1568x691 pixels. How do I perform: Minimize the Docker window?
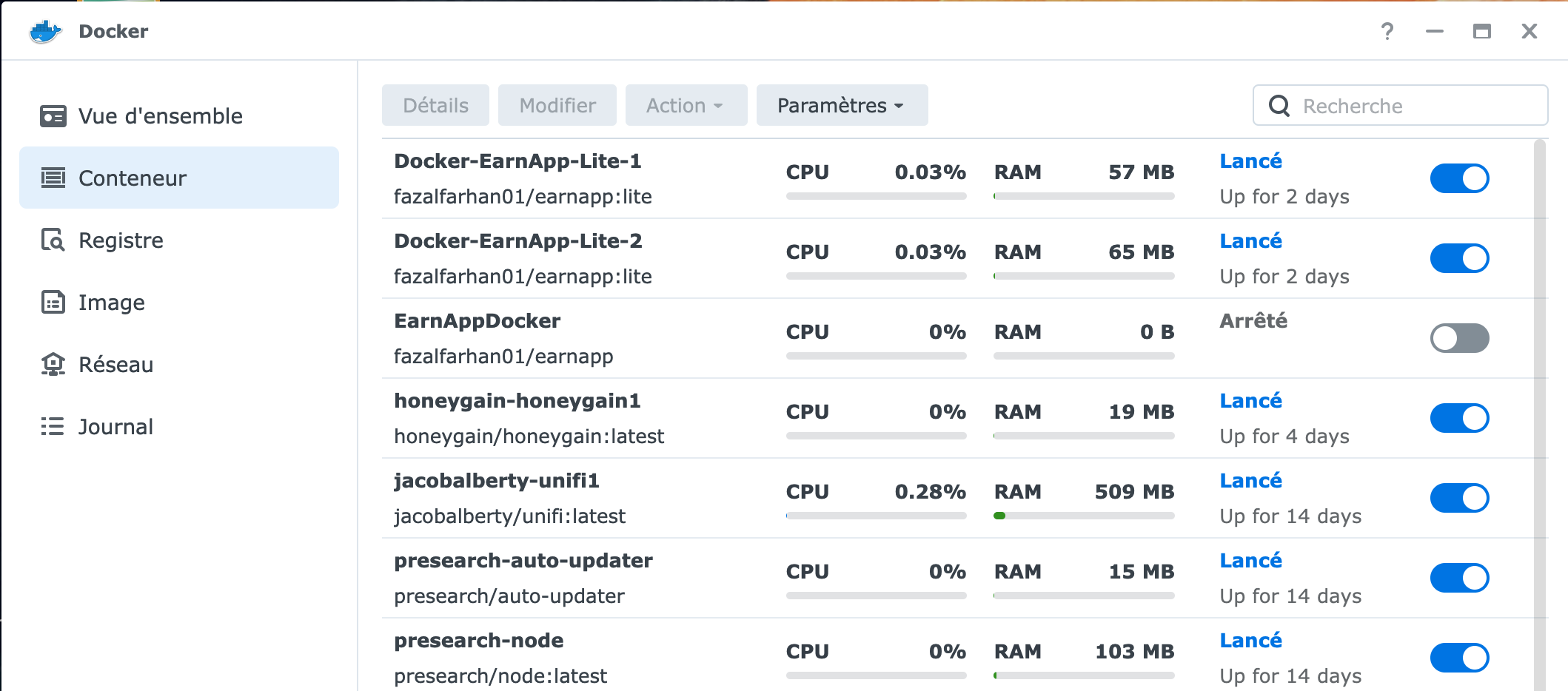pos(1435,31)
